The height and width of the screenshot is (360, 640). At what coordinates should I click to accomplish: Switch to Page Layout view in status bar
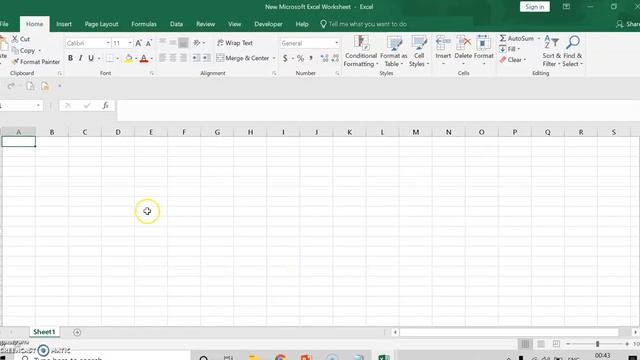(541, 344)
